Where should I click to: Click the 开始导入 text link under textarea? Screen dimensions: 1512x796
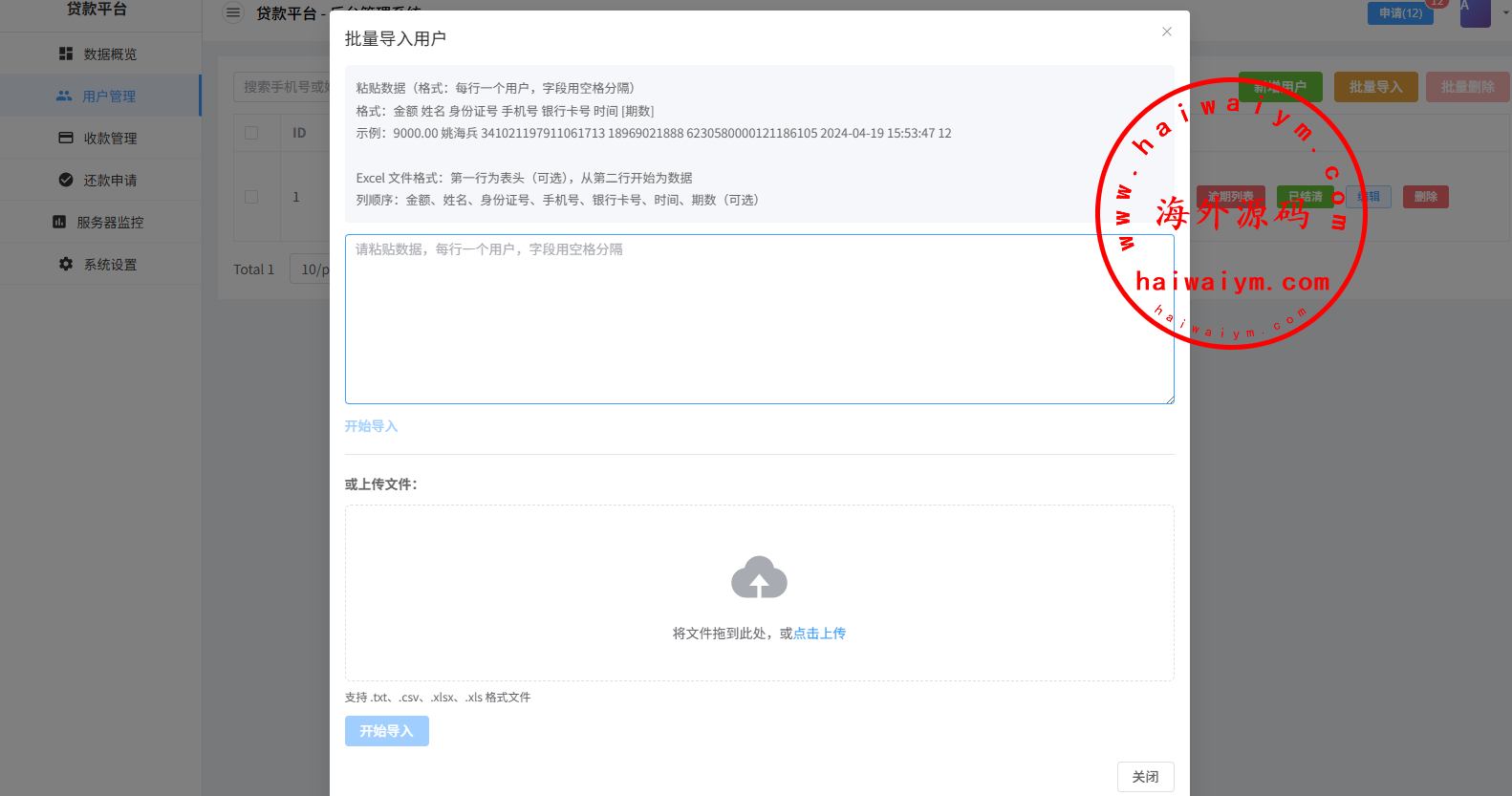tap(371, 426)
